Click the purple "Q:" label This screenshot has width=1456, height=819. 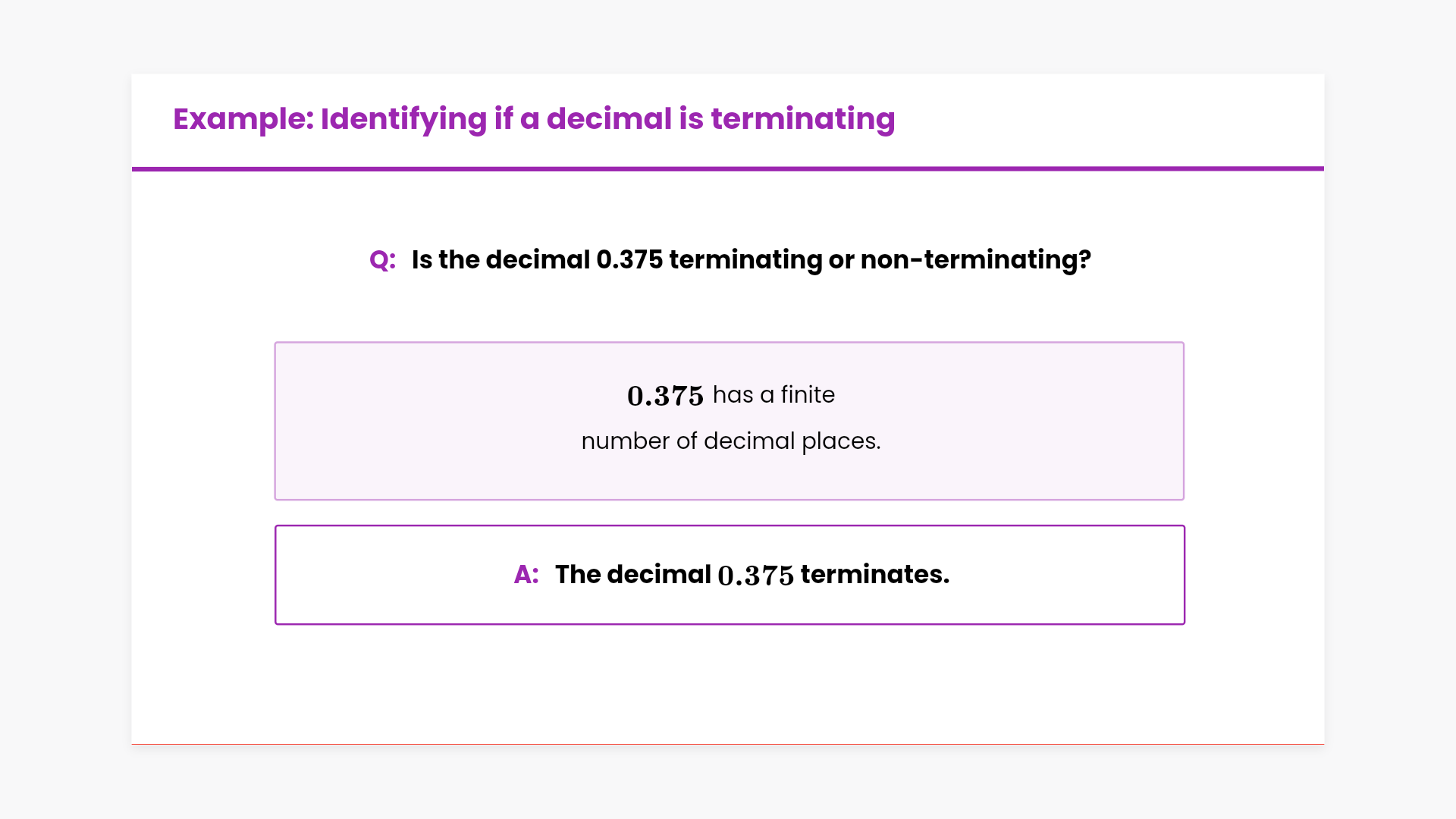point(382,260)
